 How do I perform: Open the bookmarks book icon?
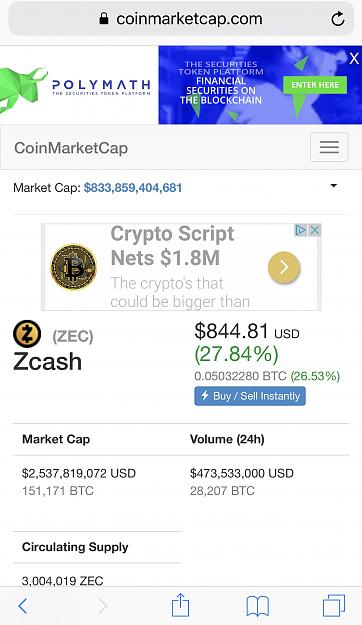pos(258,606)
